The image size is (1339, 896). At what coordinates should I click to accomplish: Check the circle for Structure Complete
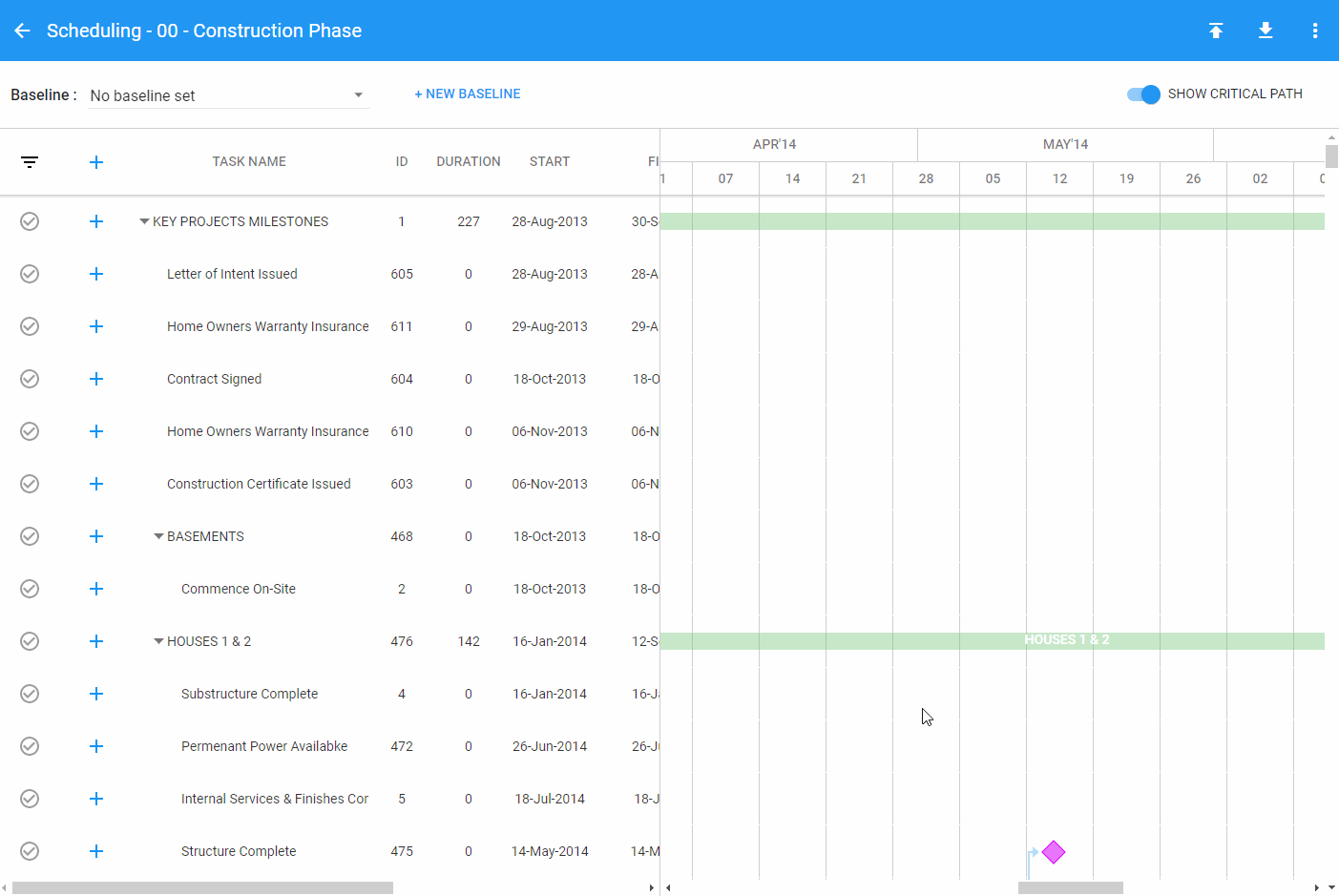point(30,851)
